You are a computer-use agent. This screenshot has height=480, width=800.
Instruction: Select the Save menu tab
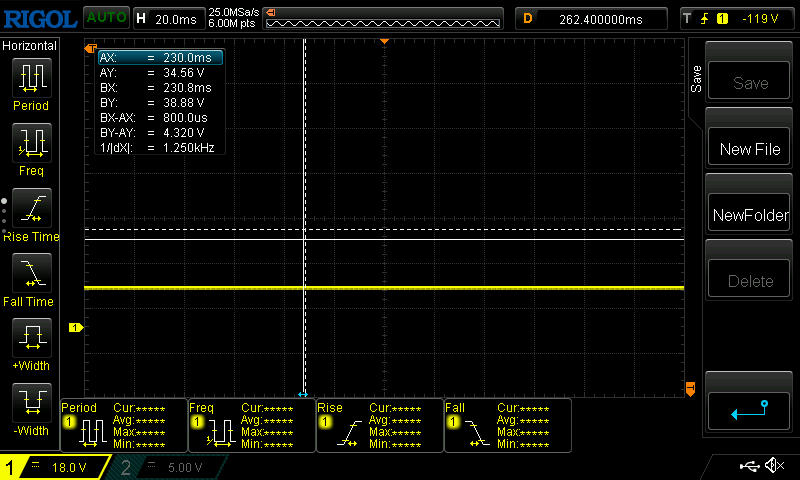coord(696,80)
